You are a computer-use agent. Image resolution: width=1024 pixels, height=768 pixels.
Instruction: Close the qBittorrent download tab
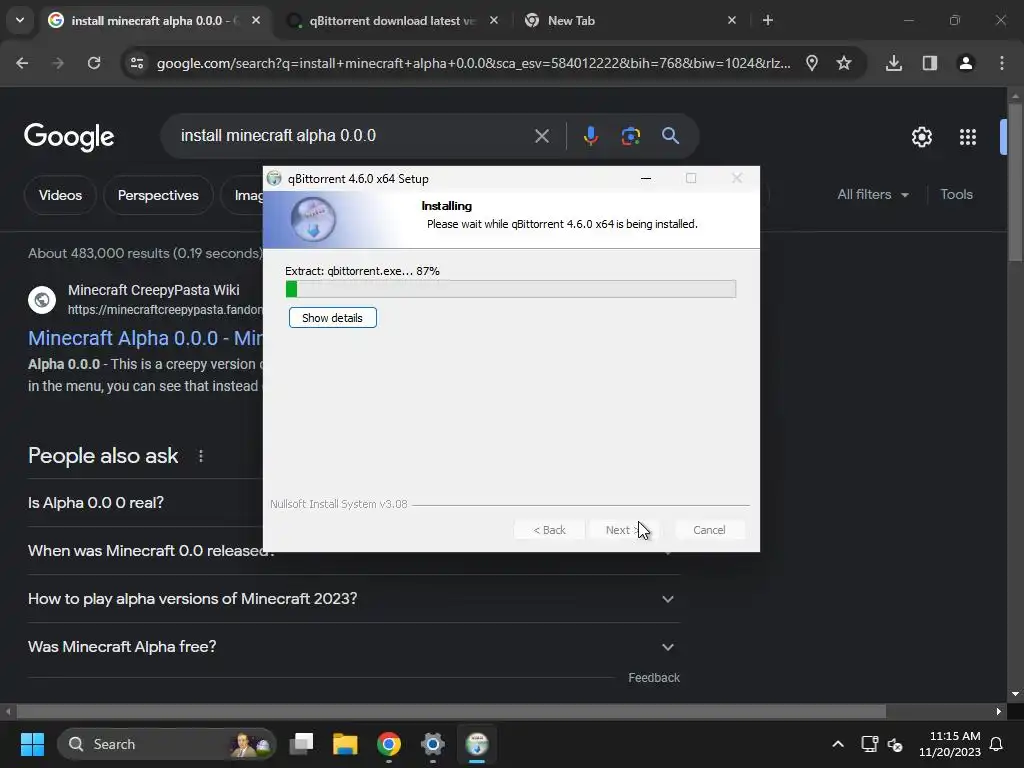point(494,20)
